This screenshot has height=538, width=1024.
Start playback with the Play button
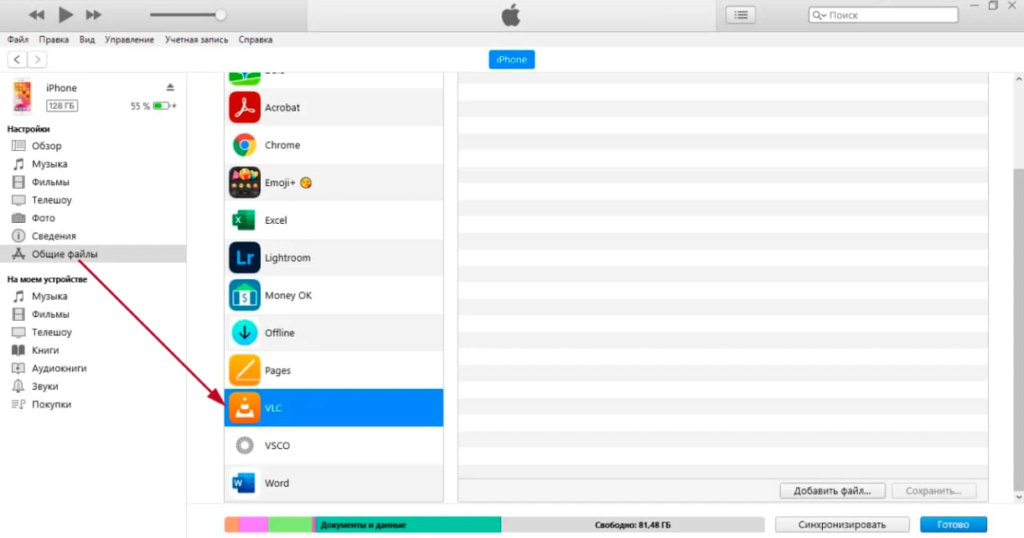click(x=65, y=14)
